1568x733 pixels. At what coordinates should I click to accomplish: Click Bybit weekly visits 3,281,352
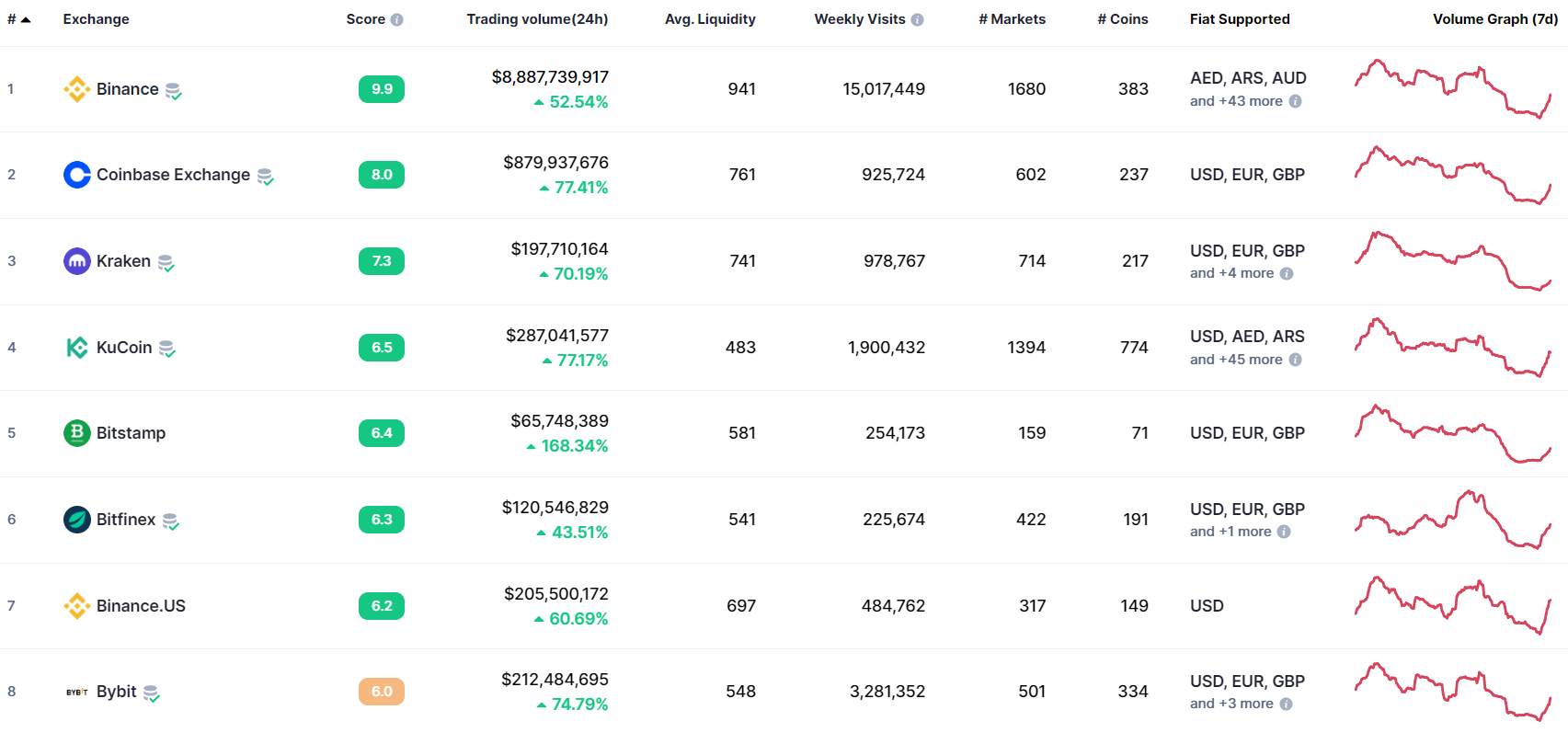[x=887, y=692]
